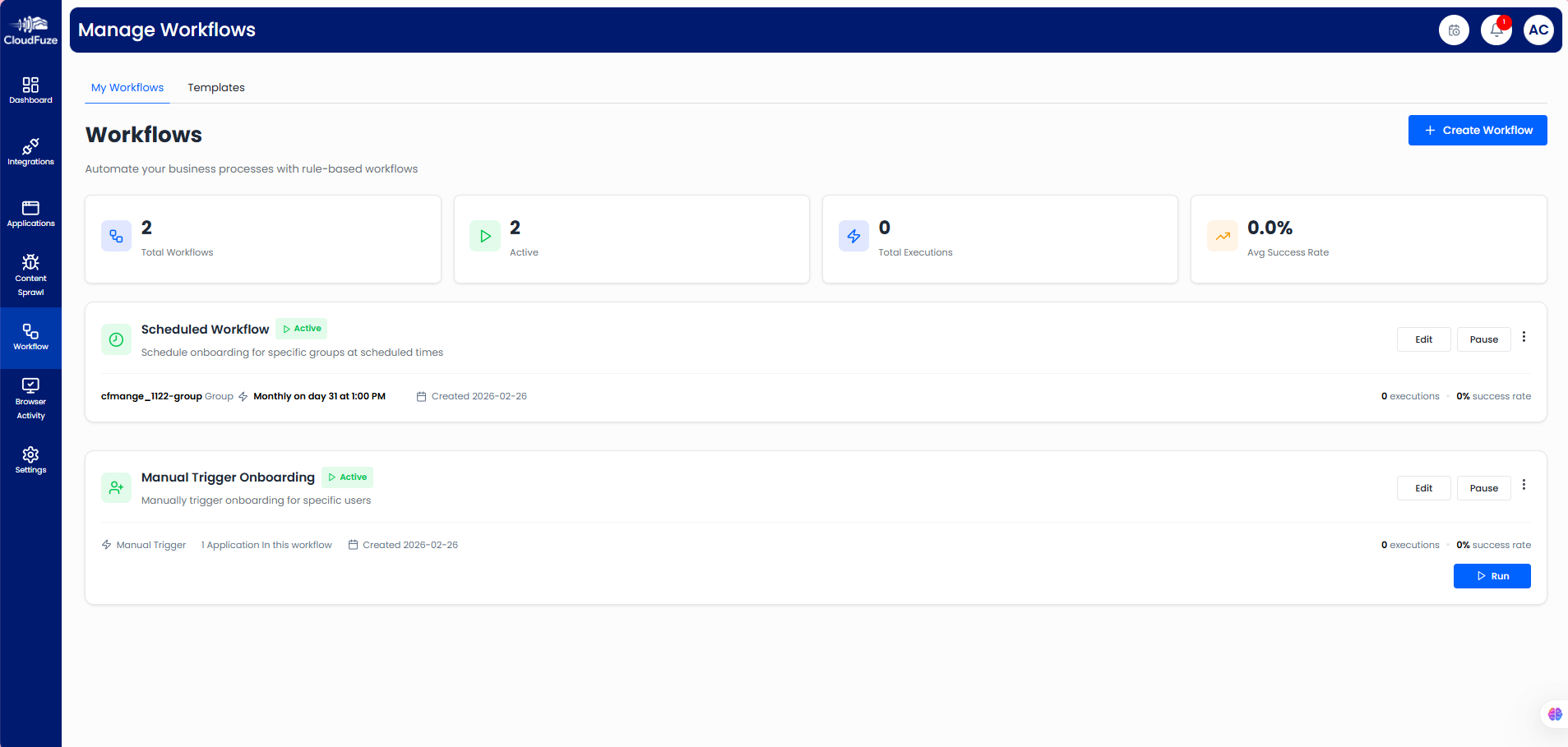1568x747 pixels.
Task: Run the Manual Trigger Onboarding workflow
Action: coord(1492,575)
